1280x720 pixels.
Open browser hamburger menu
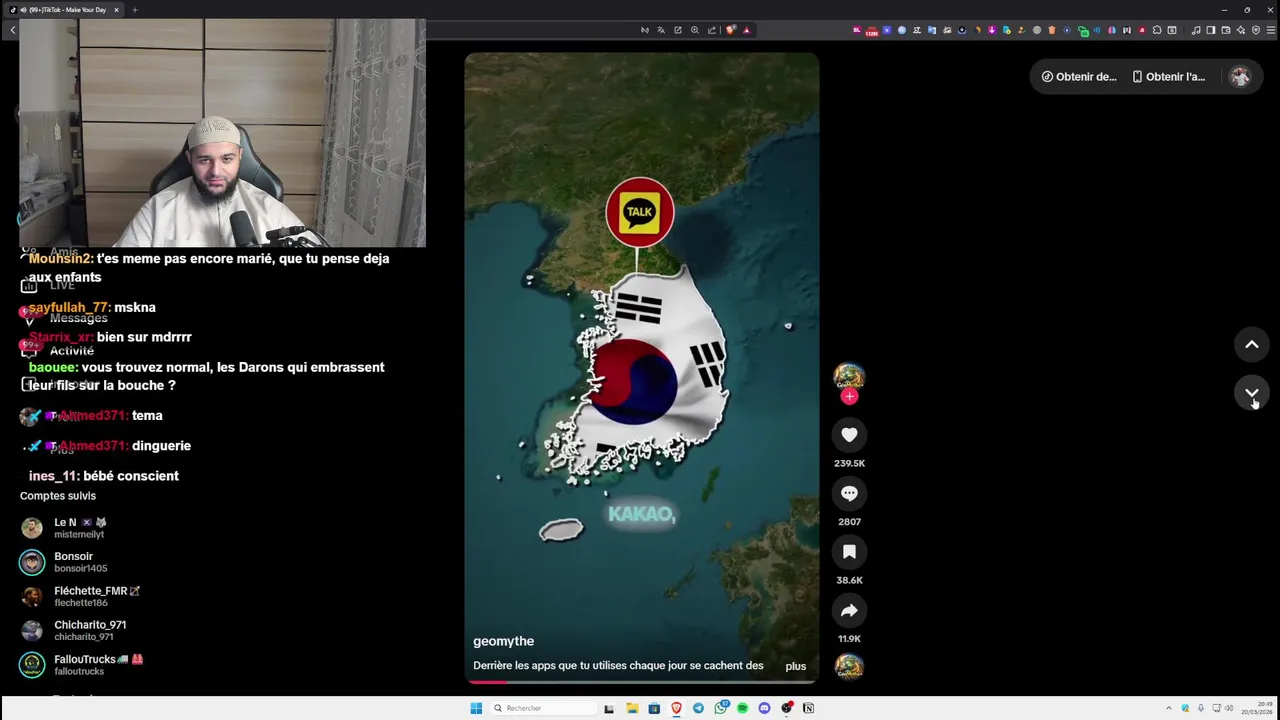[1271, 30]
